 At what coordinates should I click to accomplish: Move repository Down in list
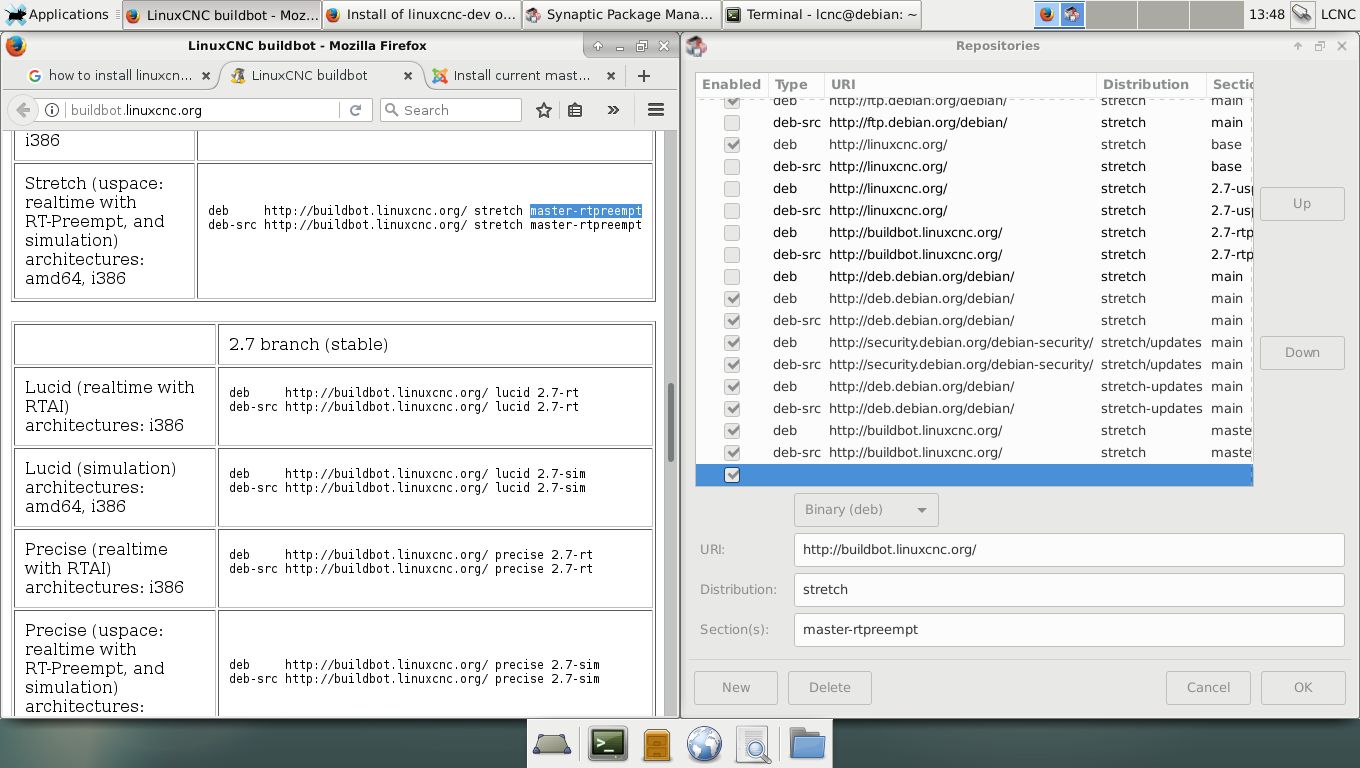pyautogui.click(x=1302, y=352)
